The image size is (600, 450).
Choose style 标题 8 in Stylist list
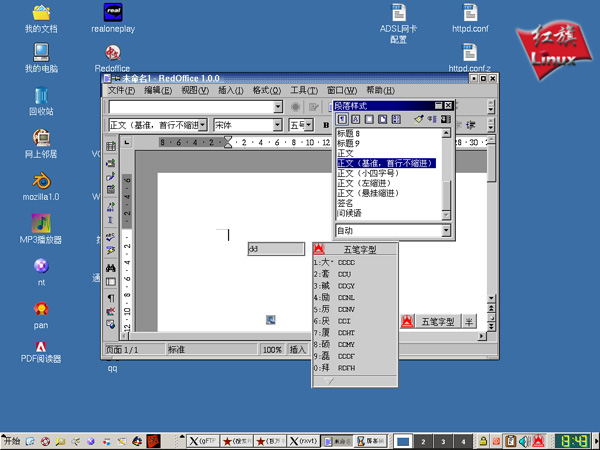pyautogui.click(x=348, y=133)
